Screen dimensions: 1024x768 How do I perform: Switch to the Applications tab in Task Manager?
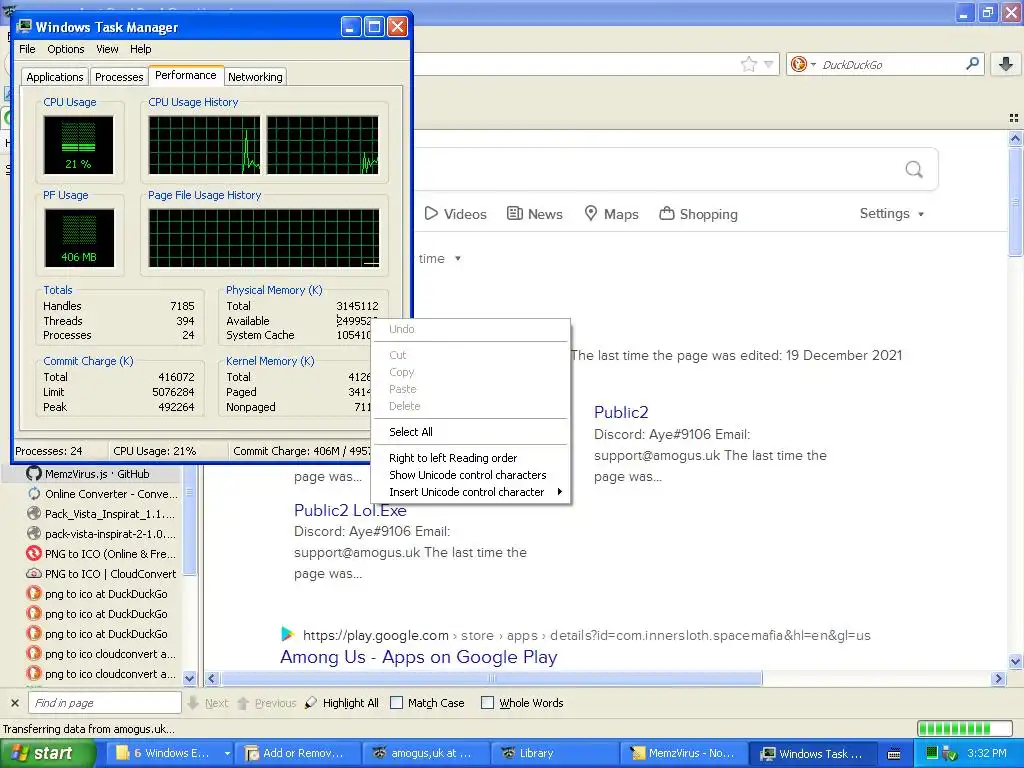tap(55, 77)
